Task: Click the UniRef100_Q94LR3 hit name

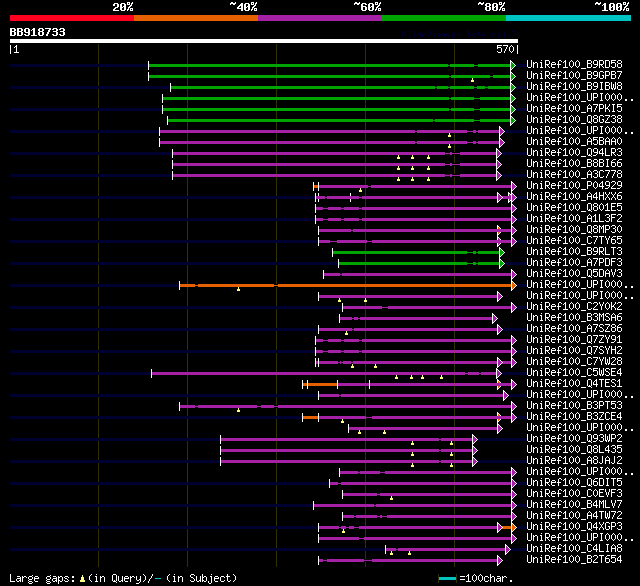Action: tap(574, 153)
